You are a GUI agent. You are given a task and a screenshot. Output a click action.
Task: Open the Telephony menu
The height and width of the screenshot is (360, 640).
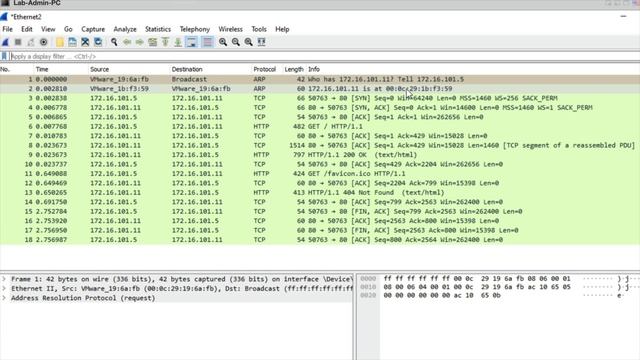pos(195,29)
